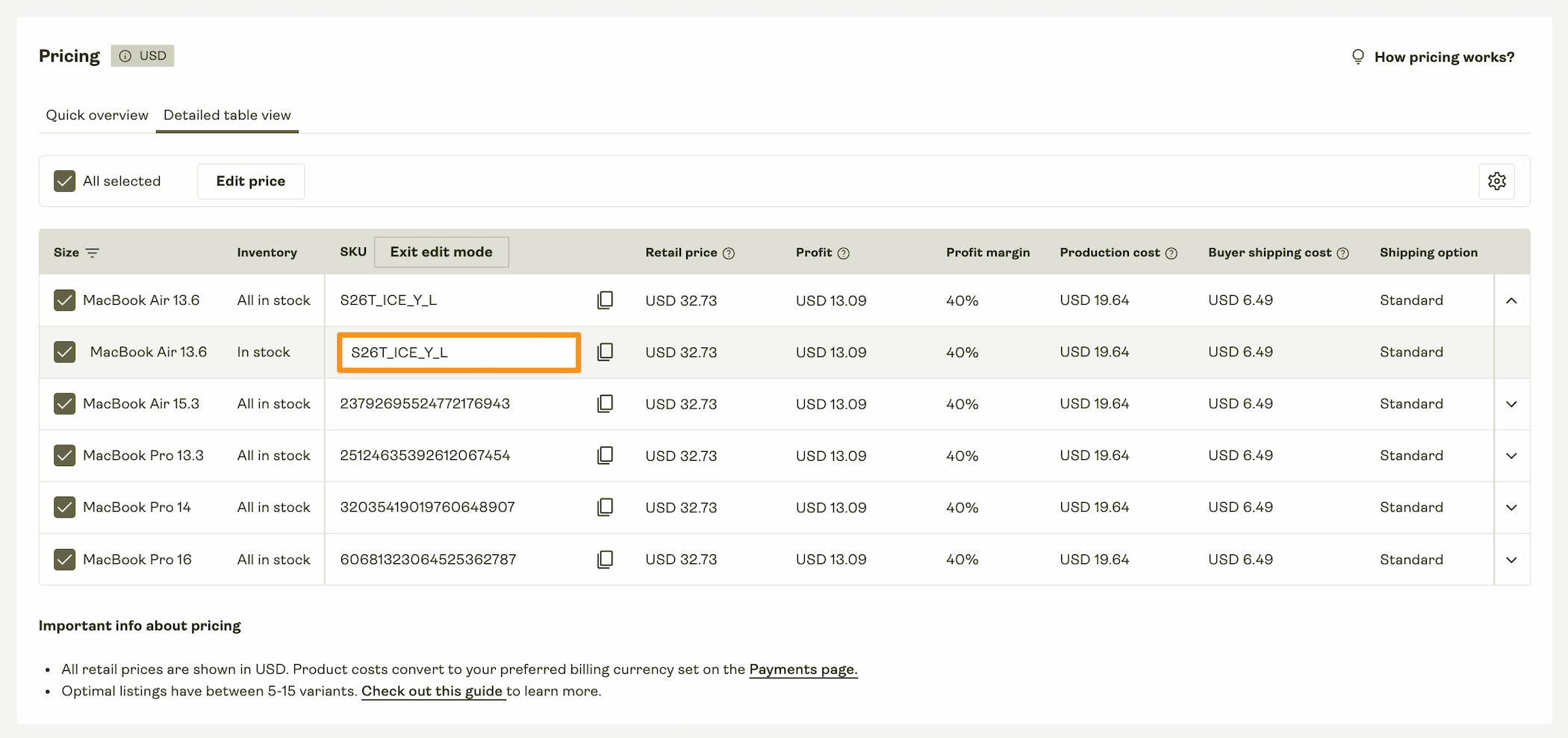Click USD 6.49 shipping cost in MacBook Pro 16 row
This screenshot has width=1568, height=738.
1240,559
